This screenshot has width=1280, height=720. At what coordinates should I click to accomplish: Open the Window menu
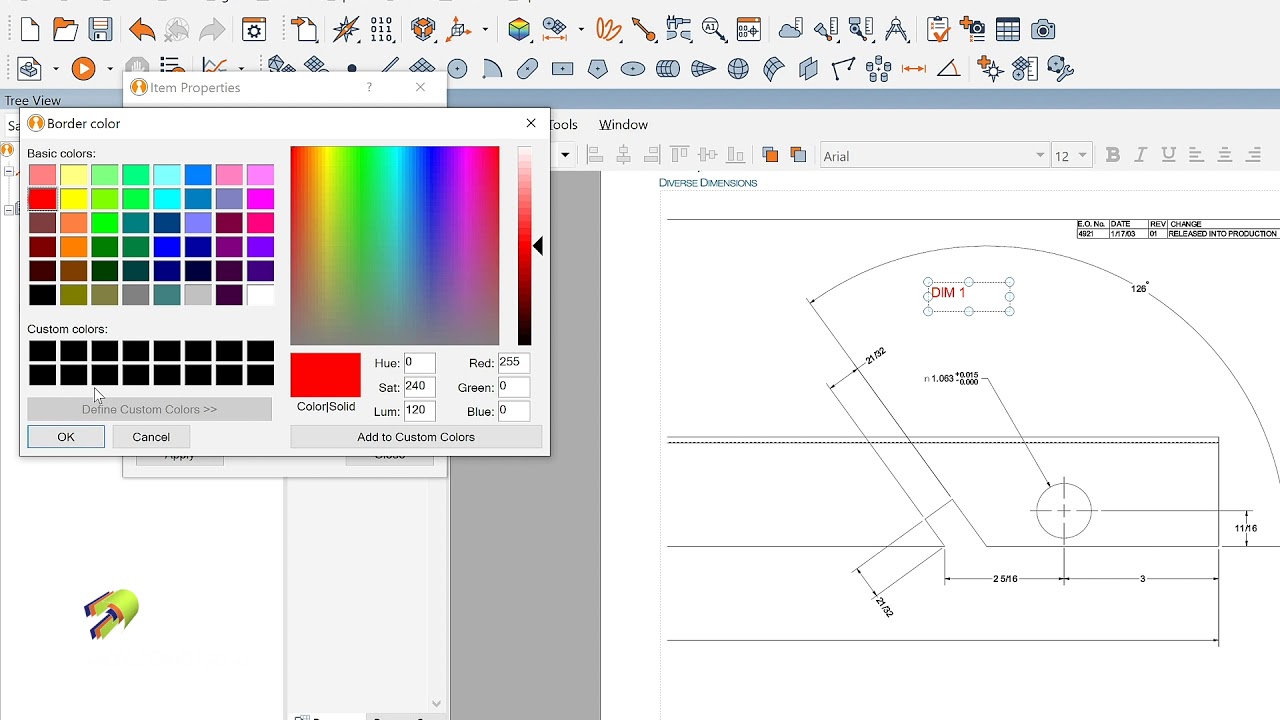click(x=623, y=125)
